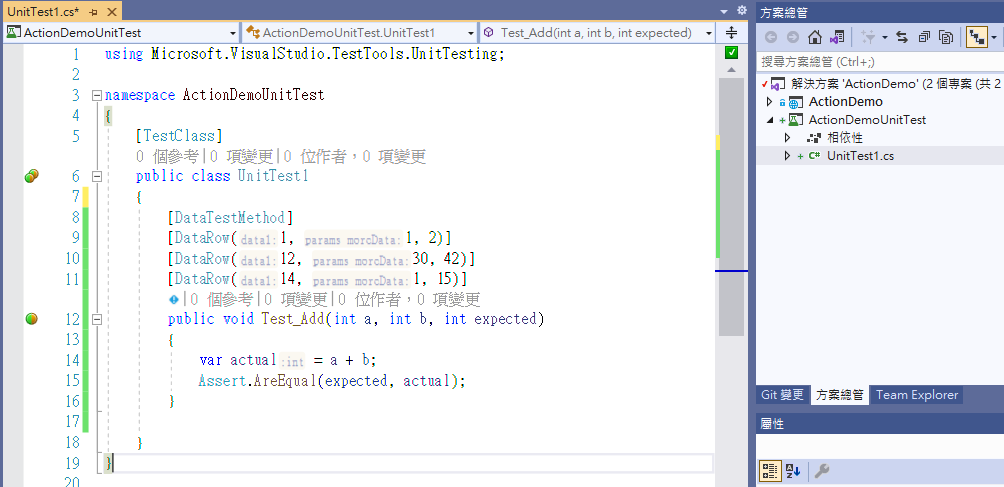Sync with active document arrows icon

(902, 38)
